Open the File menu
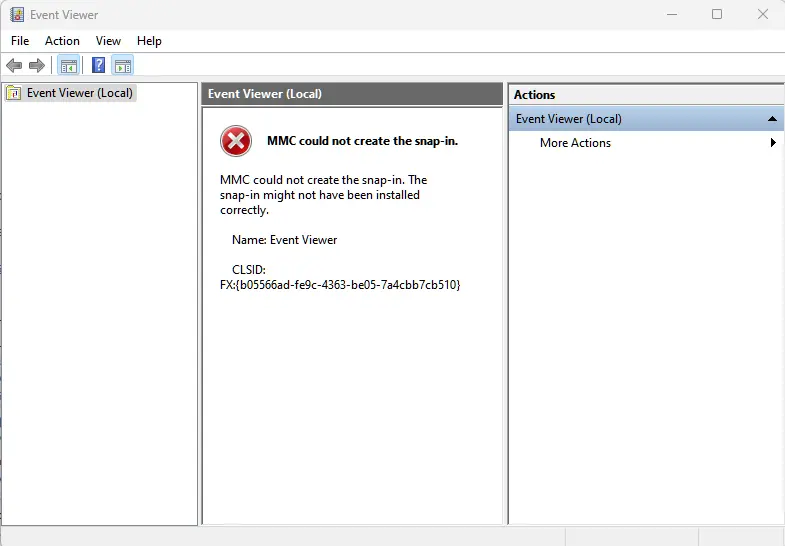785x546 pixels. click(20, 41)
